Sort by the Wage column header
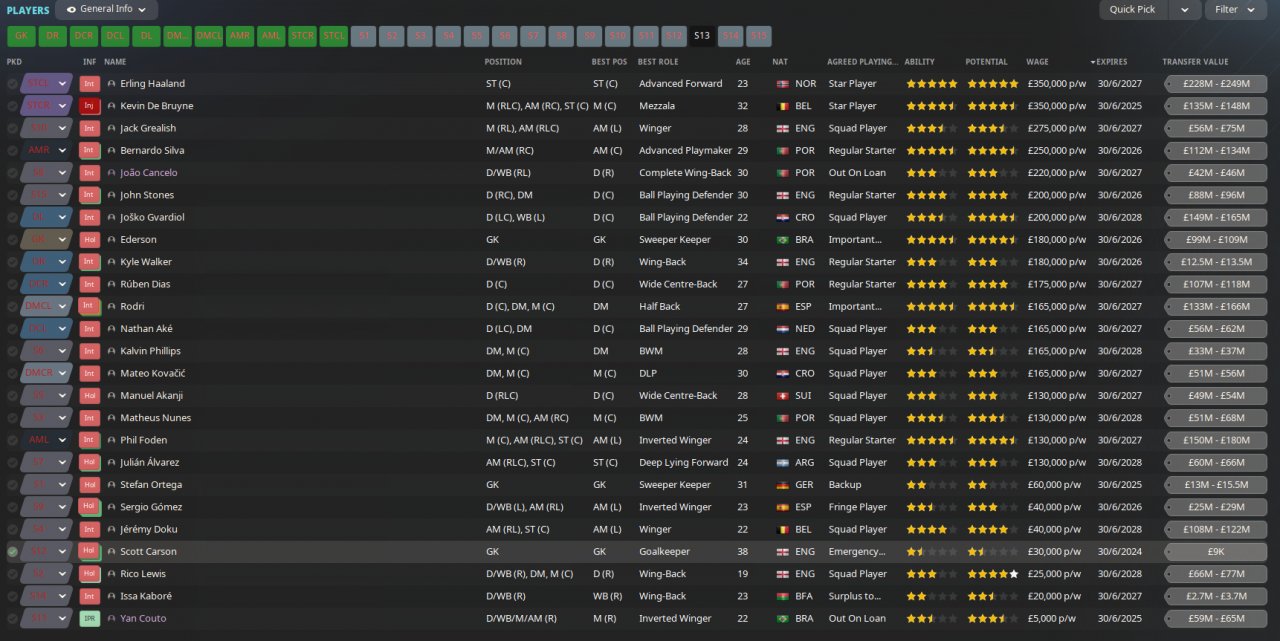The image size is (1280, 641). click(x=1037, y=62)
